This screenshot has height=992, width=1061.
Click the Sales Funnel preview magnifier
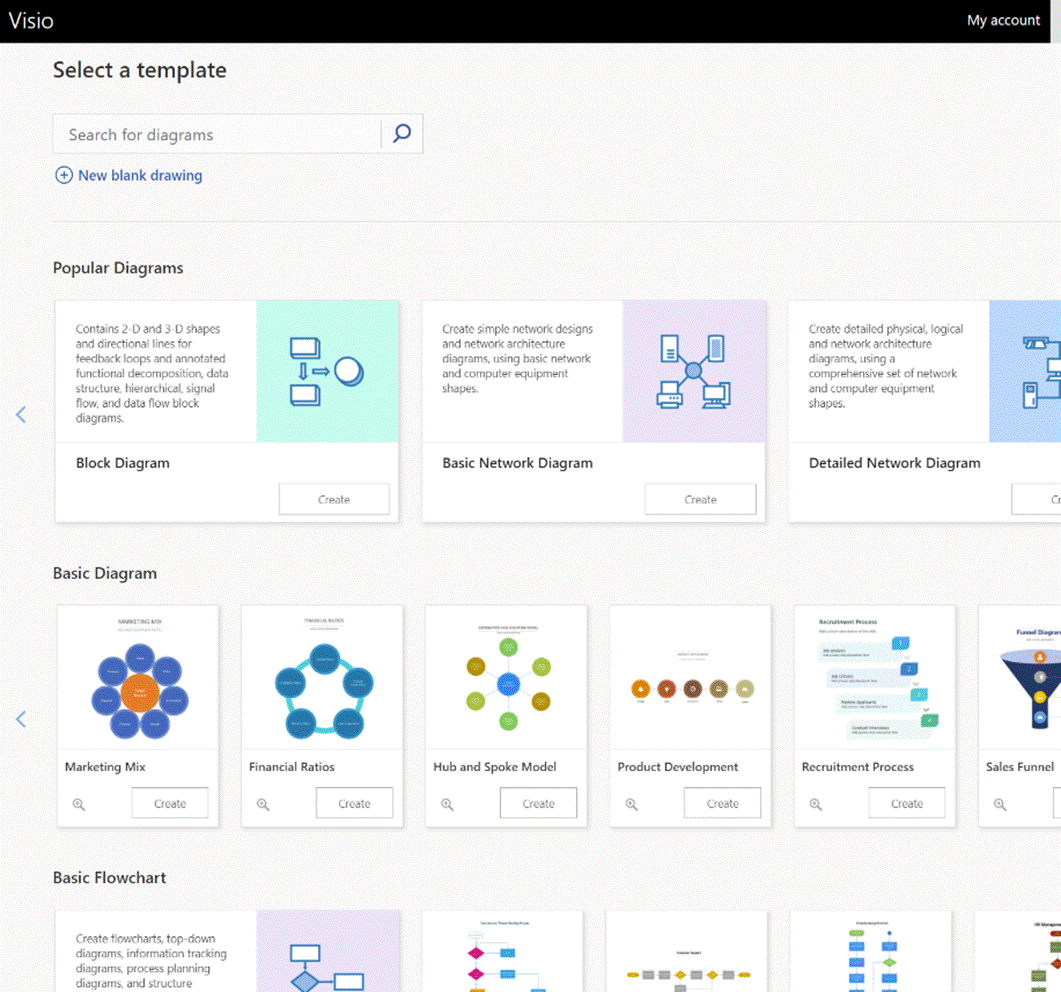(1000, 804)
